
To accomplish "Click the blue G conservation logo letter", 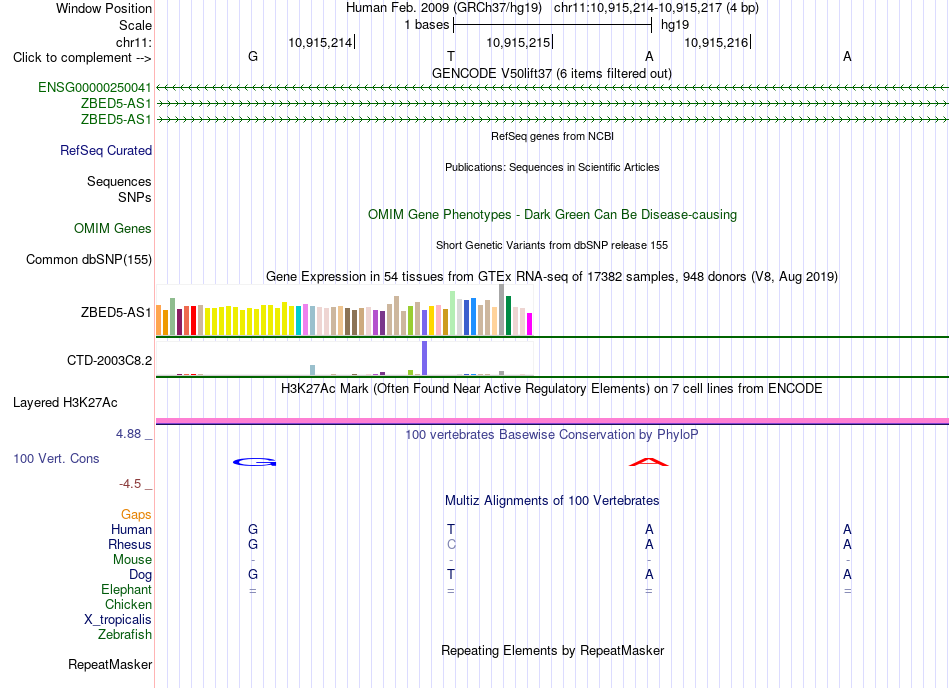I will (x=254, y=462).
